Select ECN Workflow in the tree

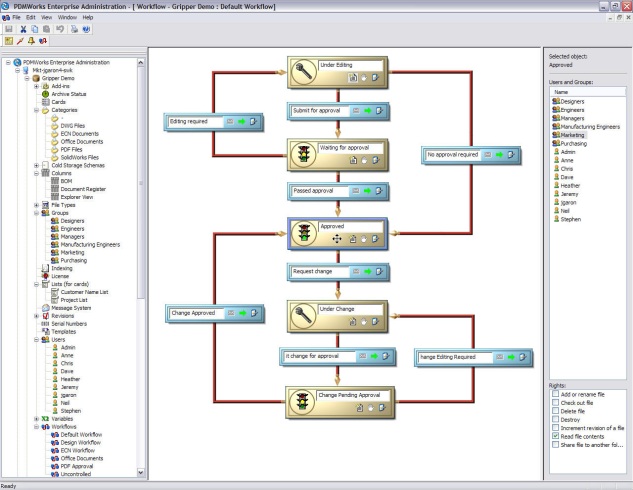[x=78, y=450]
